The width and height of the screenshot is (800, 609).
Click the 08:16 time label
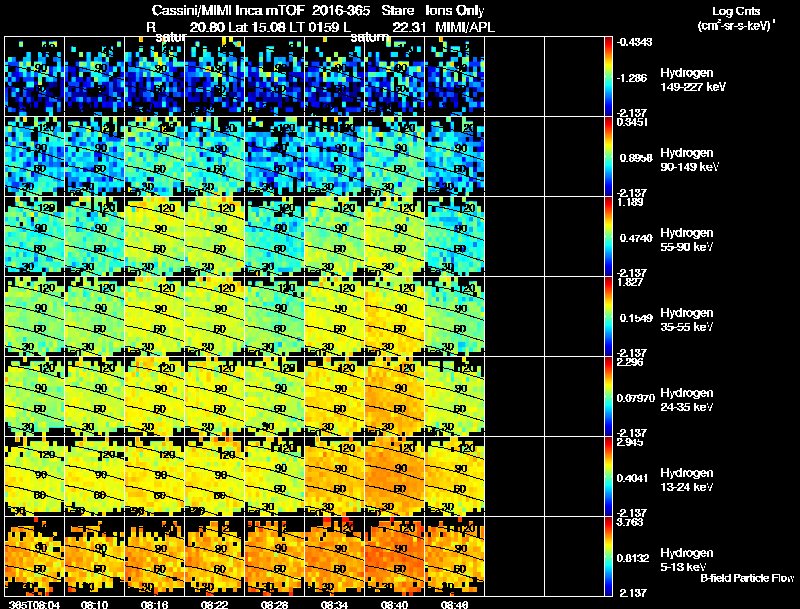point(155,605)
